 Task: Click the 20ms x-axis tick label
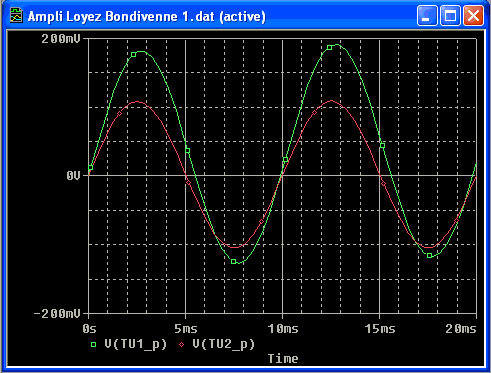461,329
